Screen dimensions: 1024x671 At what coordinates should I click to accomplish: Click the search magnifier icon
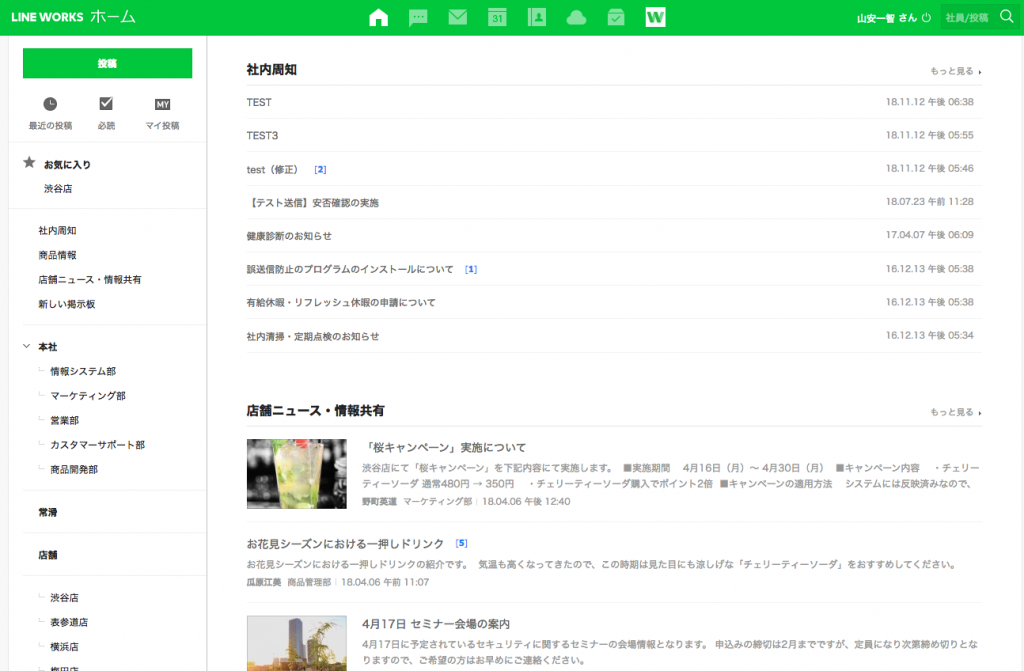tap(1007, 17)
